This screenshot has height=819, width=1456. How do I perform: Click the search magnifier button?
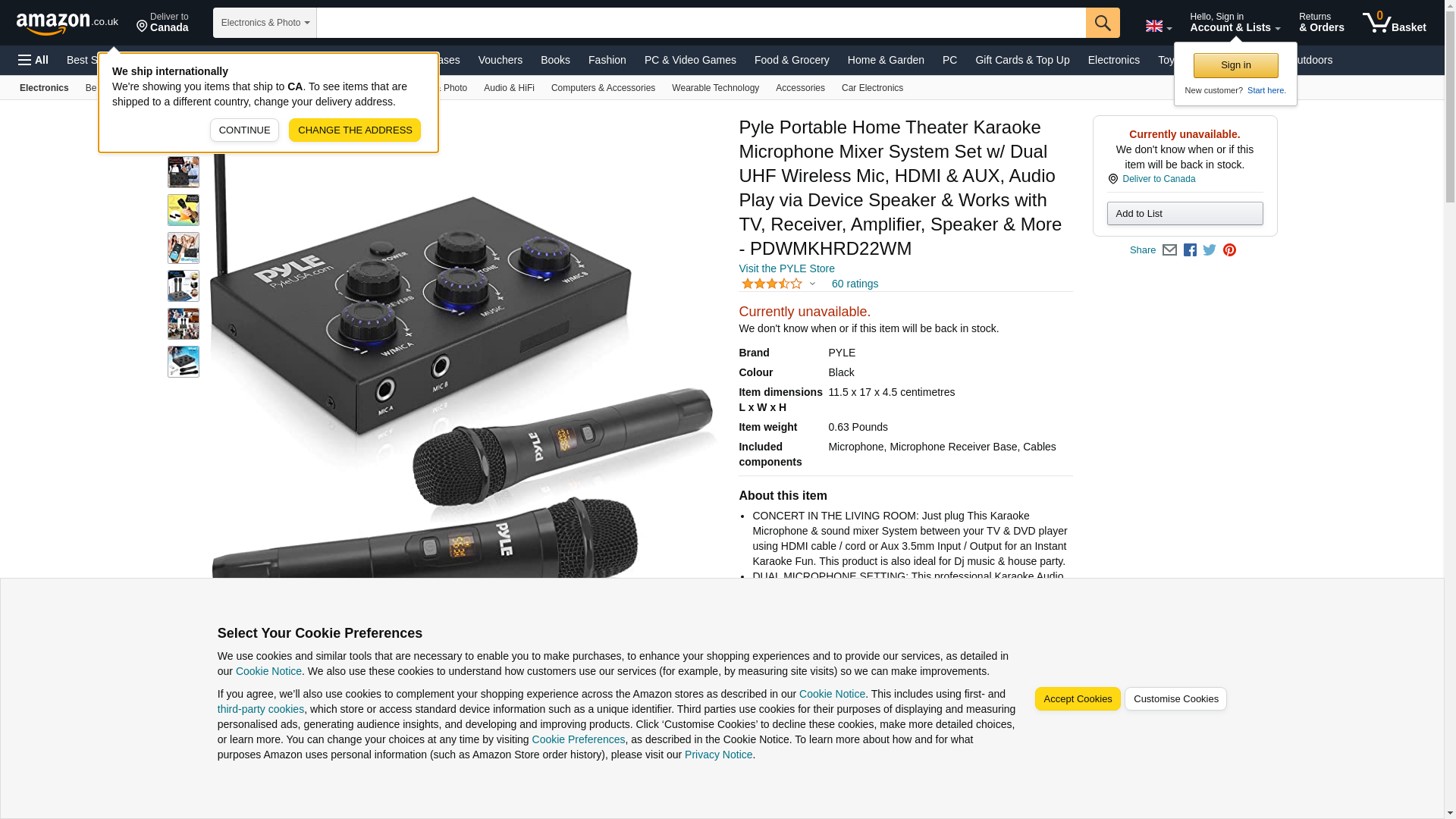coord(1103,23)
